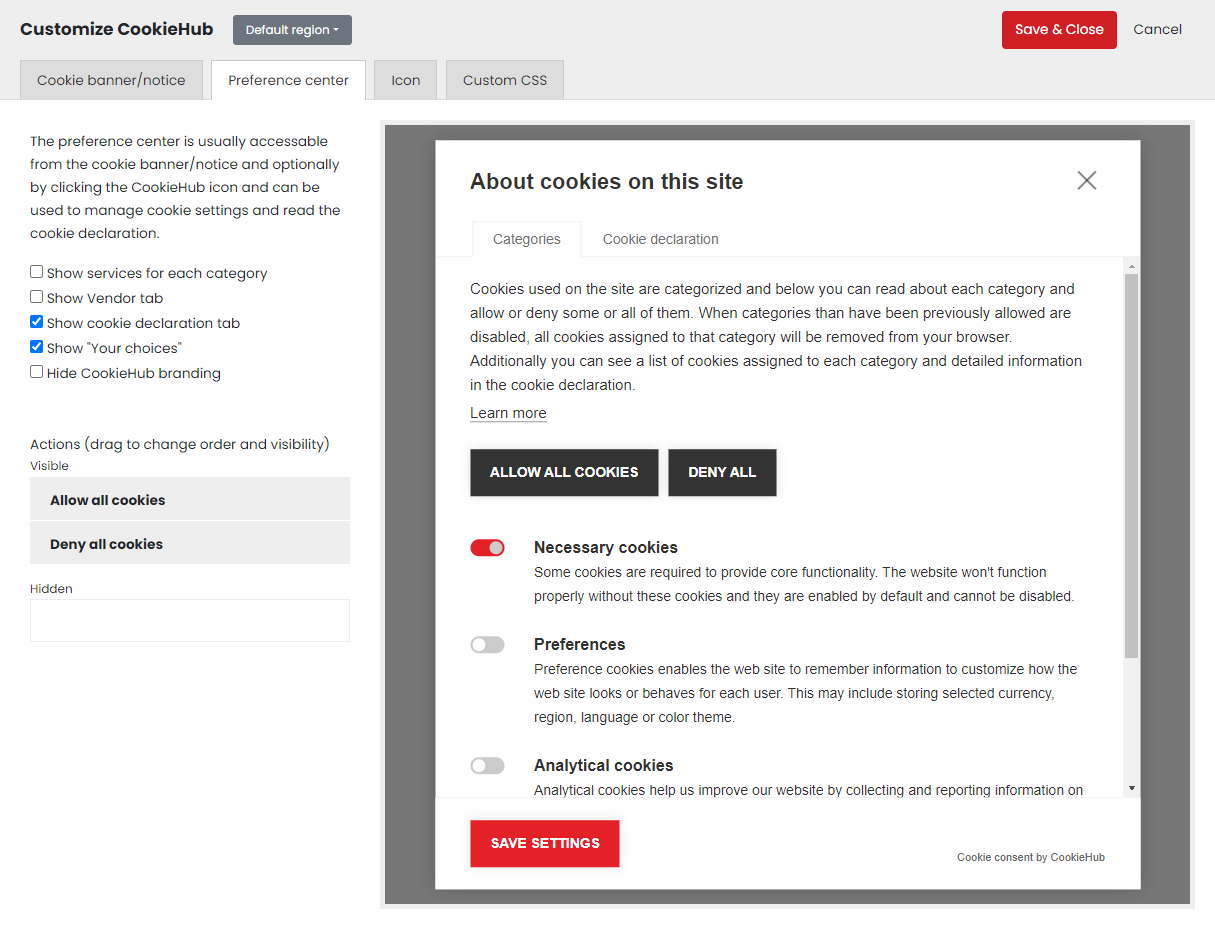Click SAVE SETTINGS in the preview
The height and width of the screenshot is (929, 1215).
tap(544, 843)
